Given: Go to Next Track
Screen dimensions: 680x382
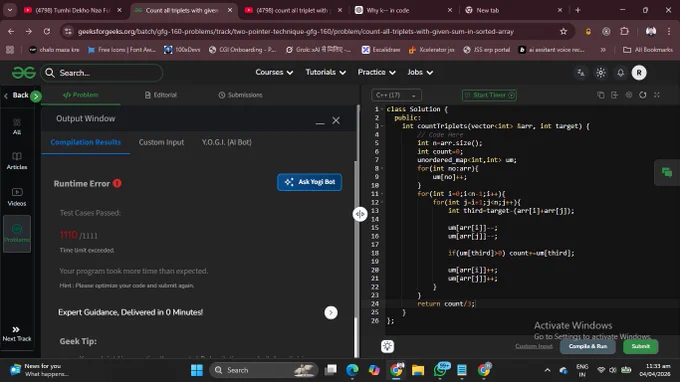Looking at the screenshot, I should coord(16,334).
